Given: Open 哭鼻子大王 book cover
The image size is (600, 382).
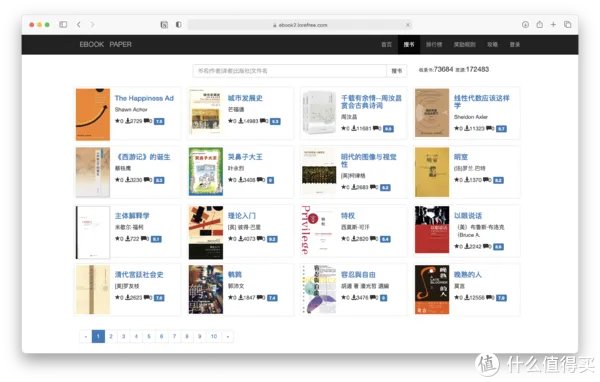Looking at the screenshot, I should pyautogui.click(x=206, y=171).
